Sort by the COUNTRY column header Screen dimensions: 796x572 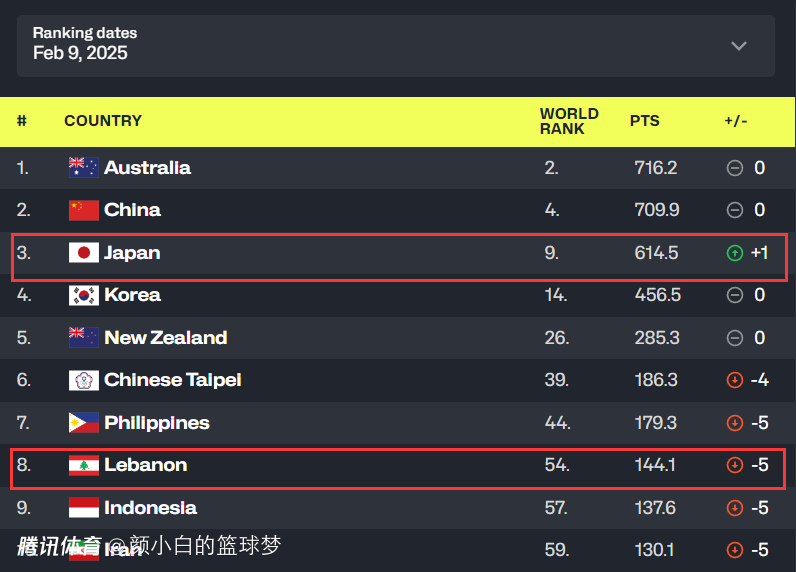click(x=103, y=121)
